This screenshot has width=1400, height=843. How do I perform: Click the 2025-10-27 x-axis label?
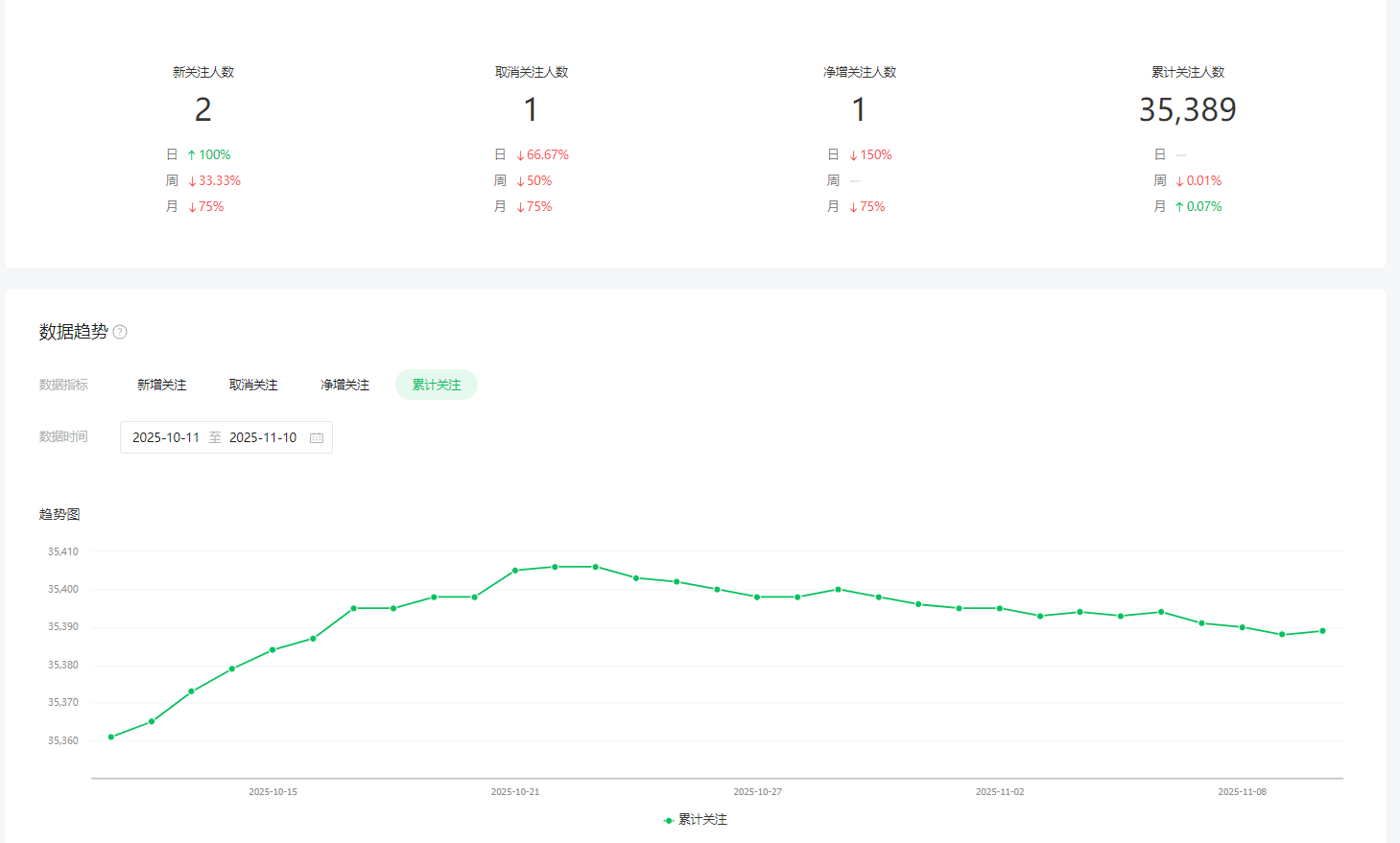pos(757,792)
